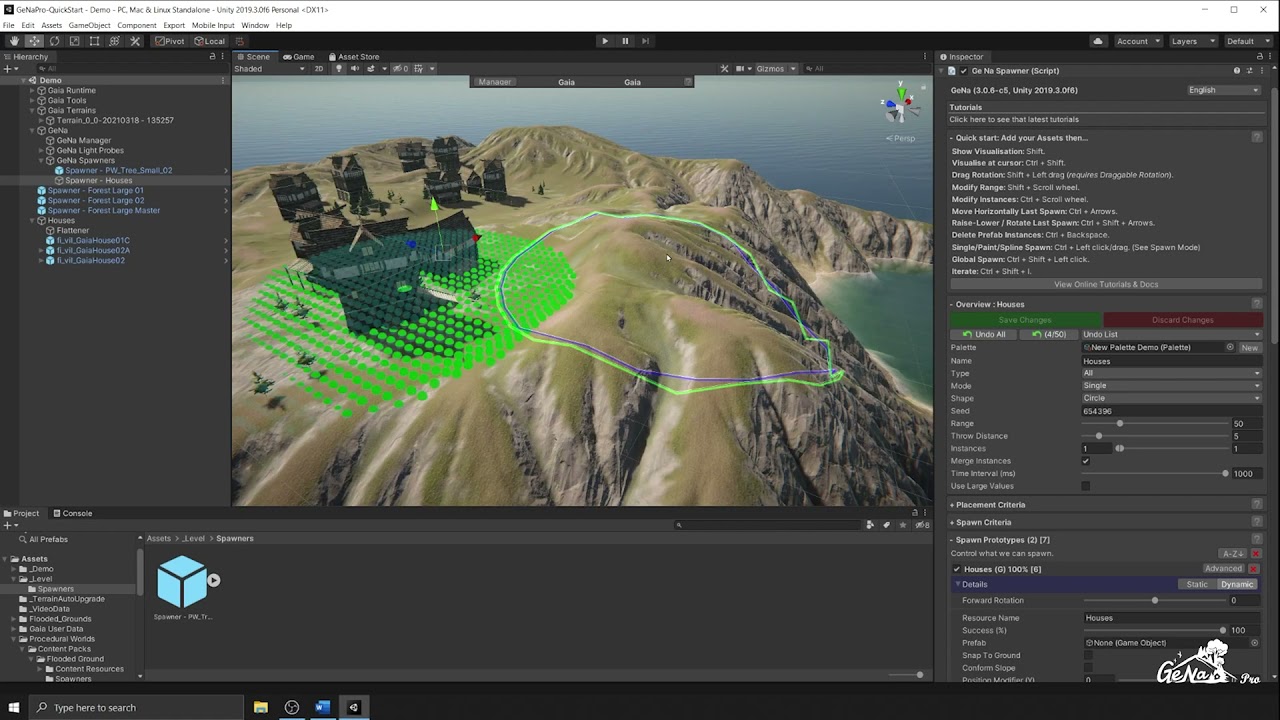Open the Gizmos dropdown
The height and width of the screenshot is (720, 1280).
775,69
